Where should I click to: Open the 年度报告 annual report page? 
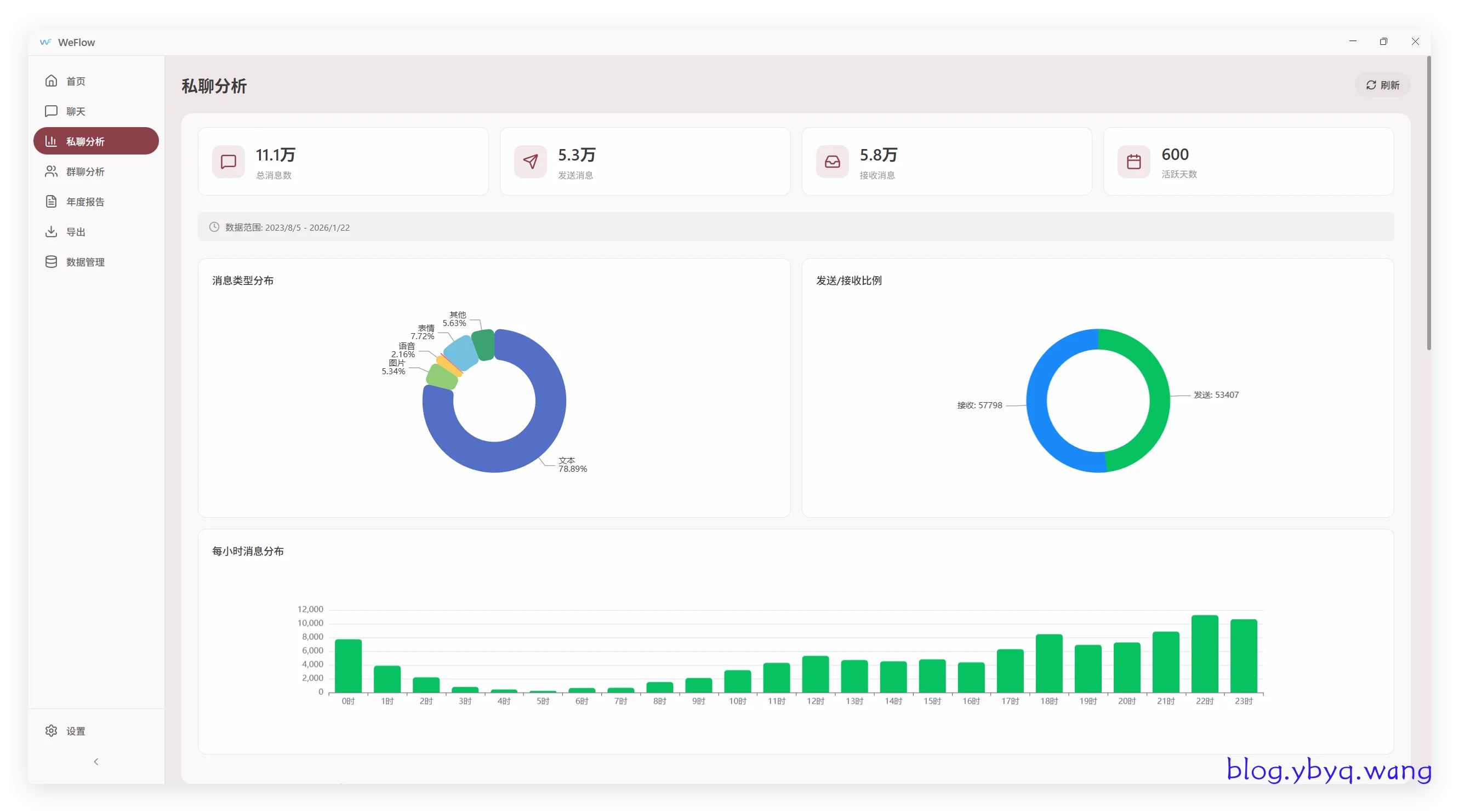(85, 202)
